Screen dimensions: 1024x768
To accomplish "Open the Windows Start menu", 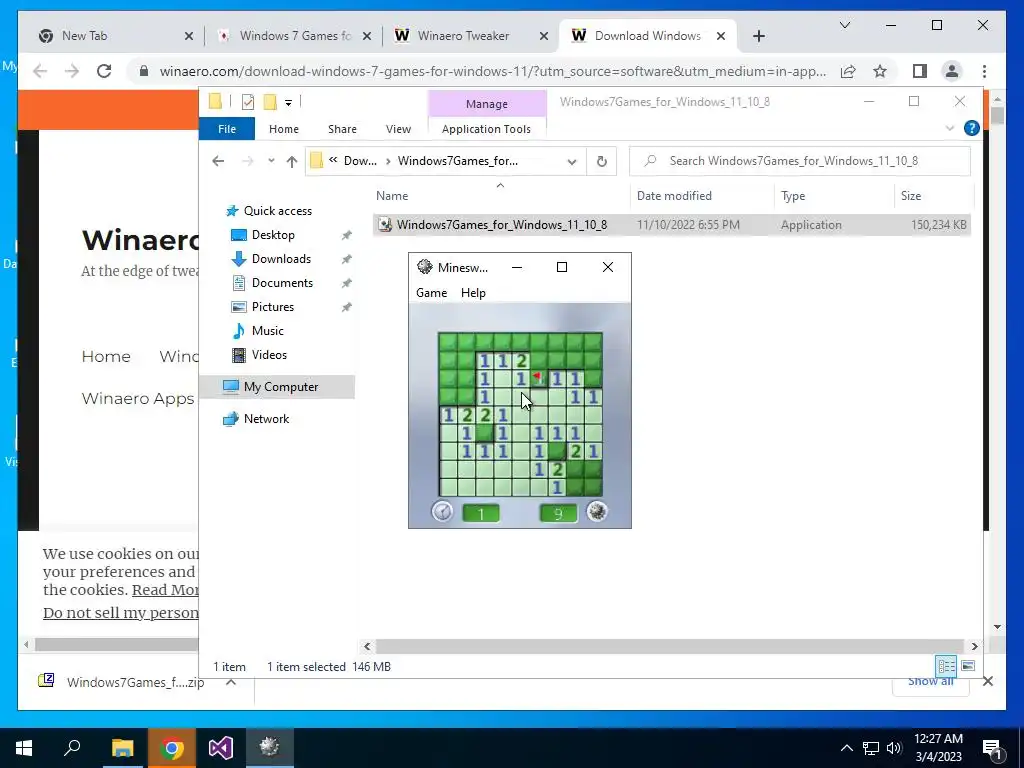I will pos(24,748).
